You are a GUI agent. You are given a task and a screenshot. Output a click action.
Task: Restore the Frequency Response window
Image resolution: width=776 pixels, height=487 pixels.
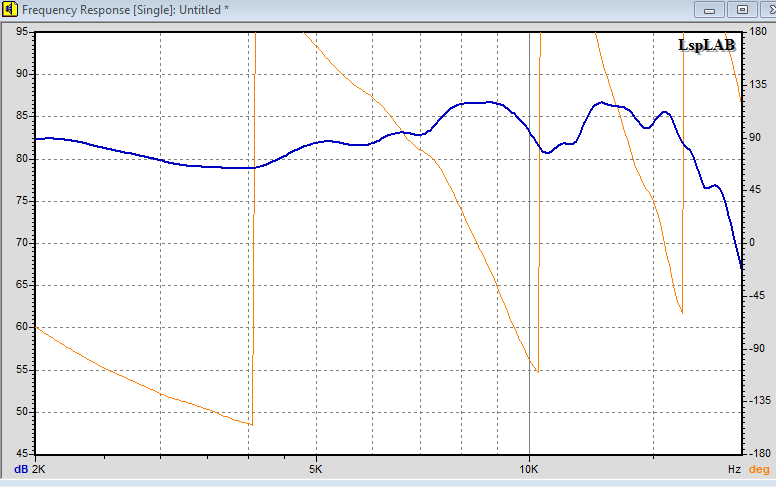click(x=742, y=10)
